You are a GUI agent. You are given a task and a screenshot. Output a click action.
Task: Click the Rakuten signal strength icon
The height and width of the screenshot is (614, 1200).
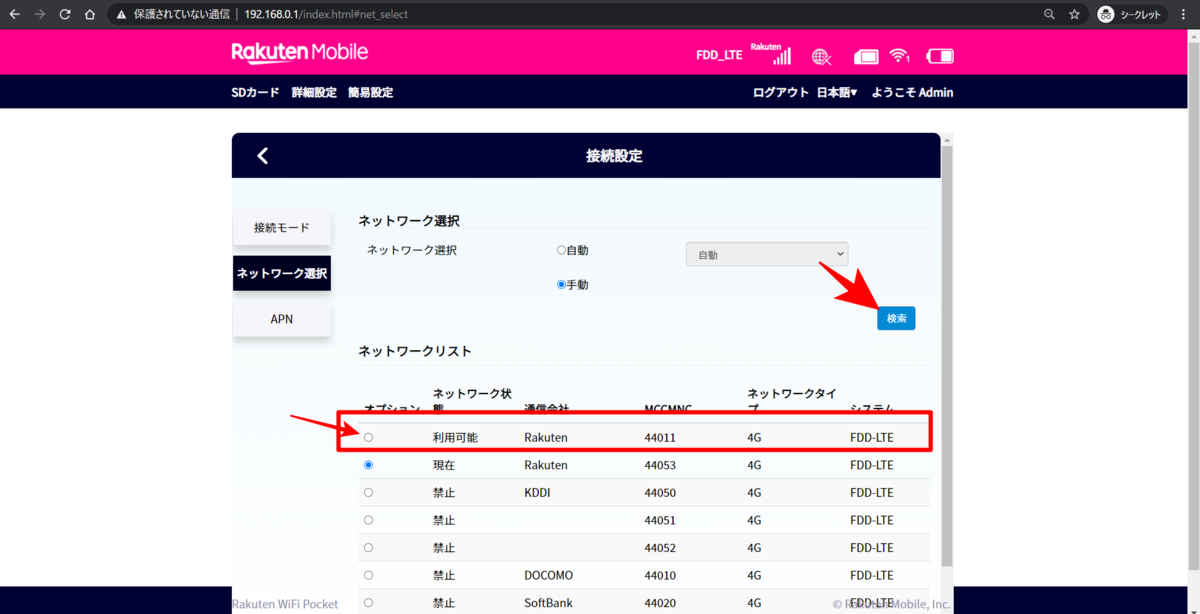click(x=771, y=54)
